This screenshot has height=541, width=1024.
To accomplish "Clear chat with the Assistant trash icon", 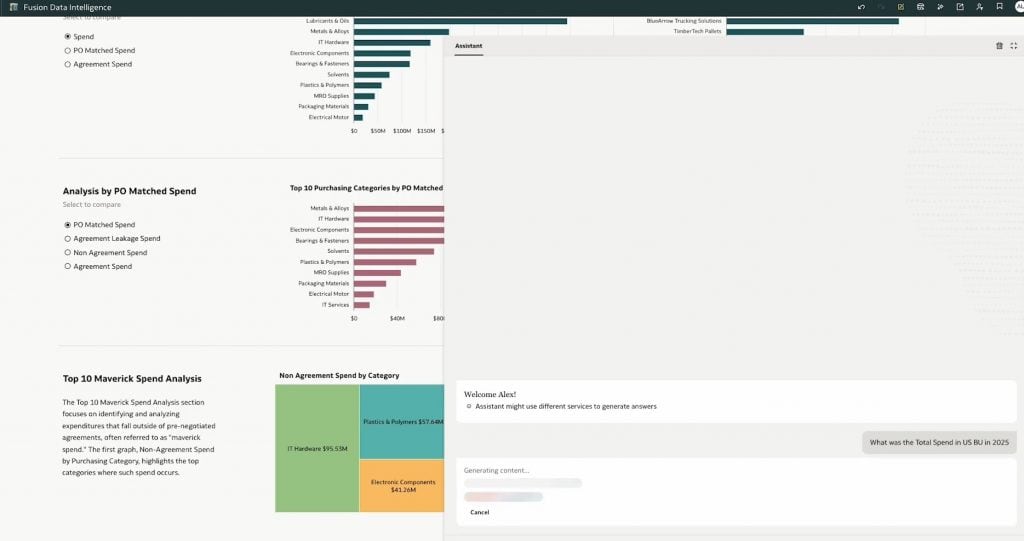I will [999, 46].
